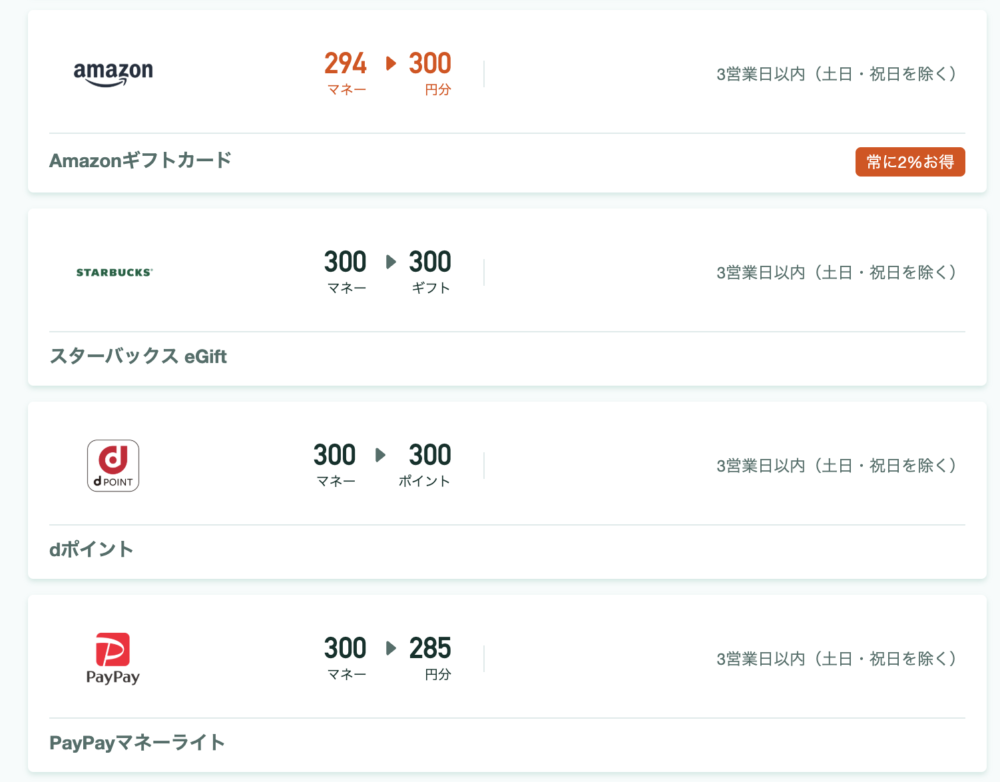Click the PayPay logo icon

pos(113,659)
